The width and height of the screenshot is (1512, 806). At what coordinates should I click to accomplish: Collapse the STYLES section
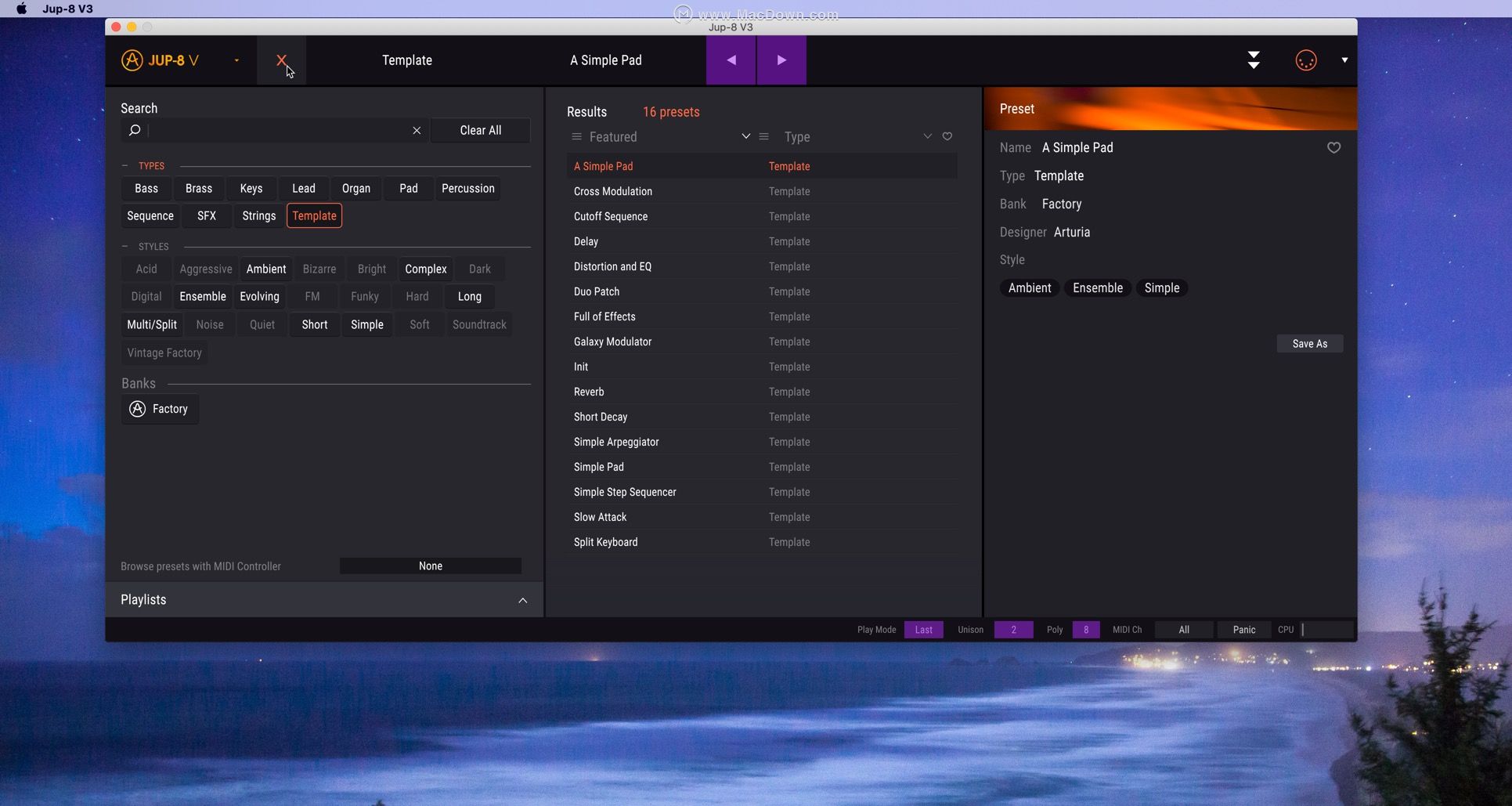tap(124, 247)
